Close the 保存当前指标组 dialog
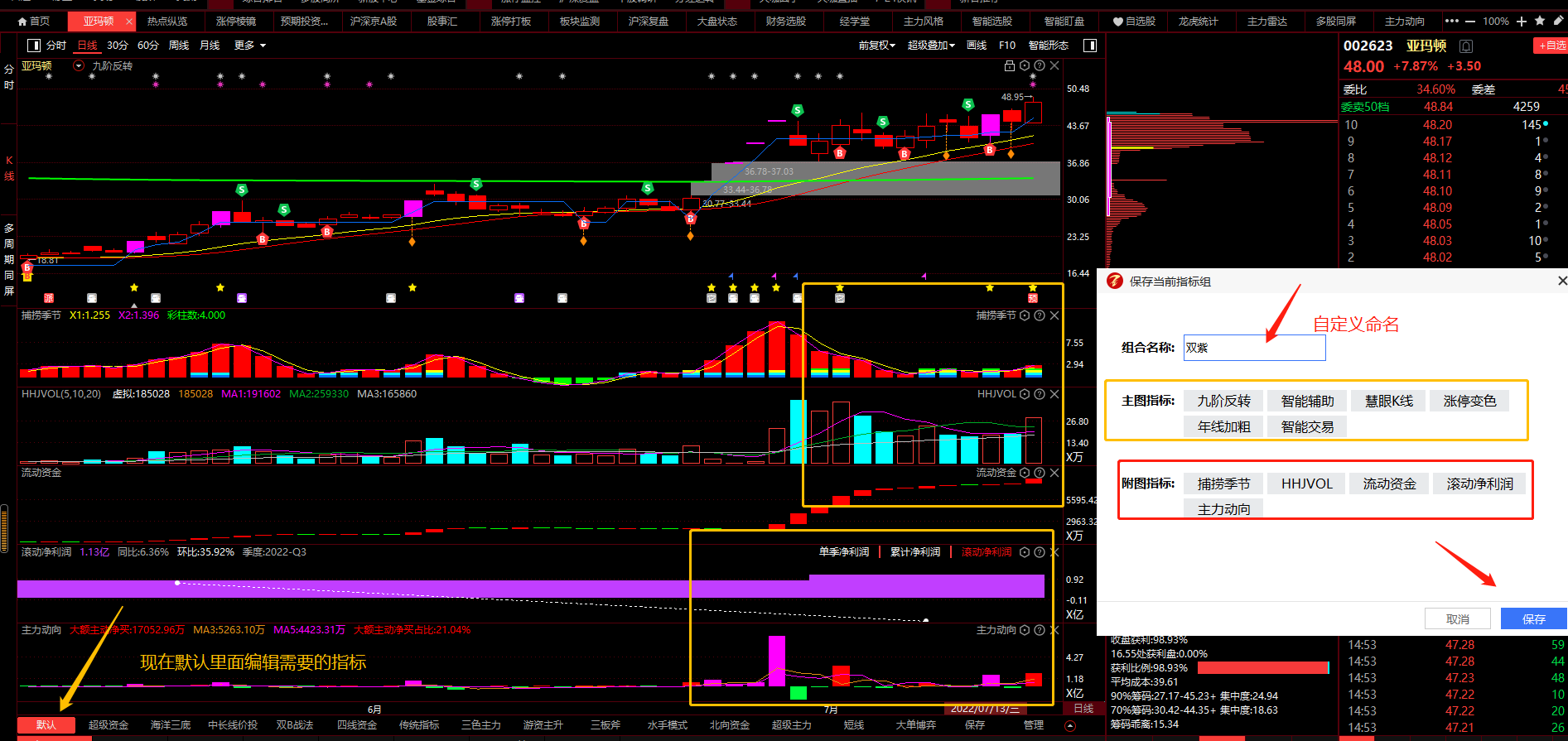The image size is (1568, 741). point(1562,281)
